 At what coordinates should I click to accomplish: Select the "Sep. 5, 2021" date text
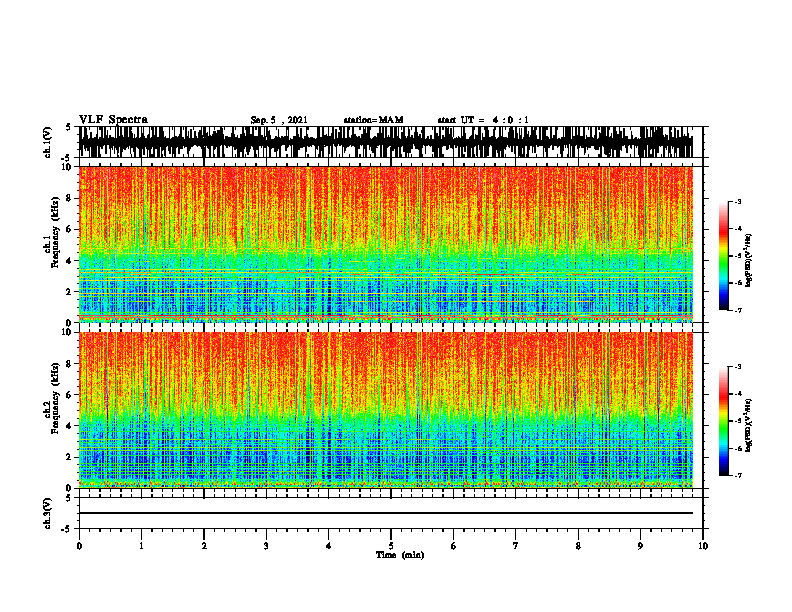[x=279, y=120]
